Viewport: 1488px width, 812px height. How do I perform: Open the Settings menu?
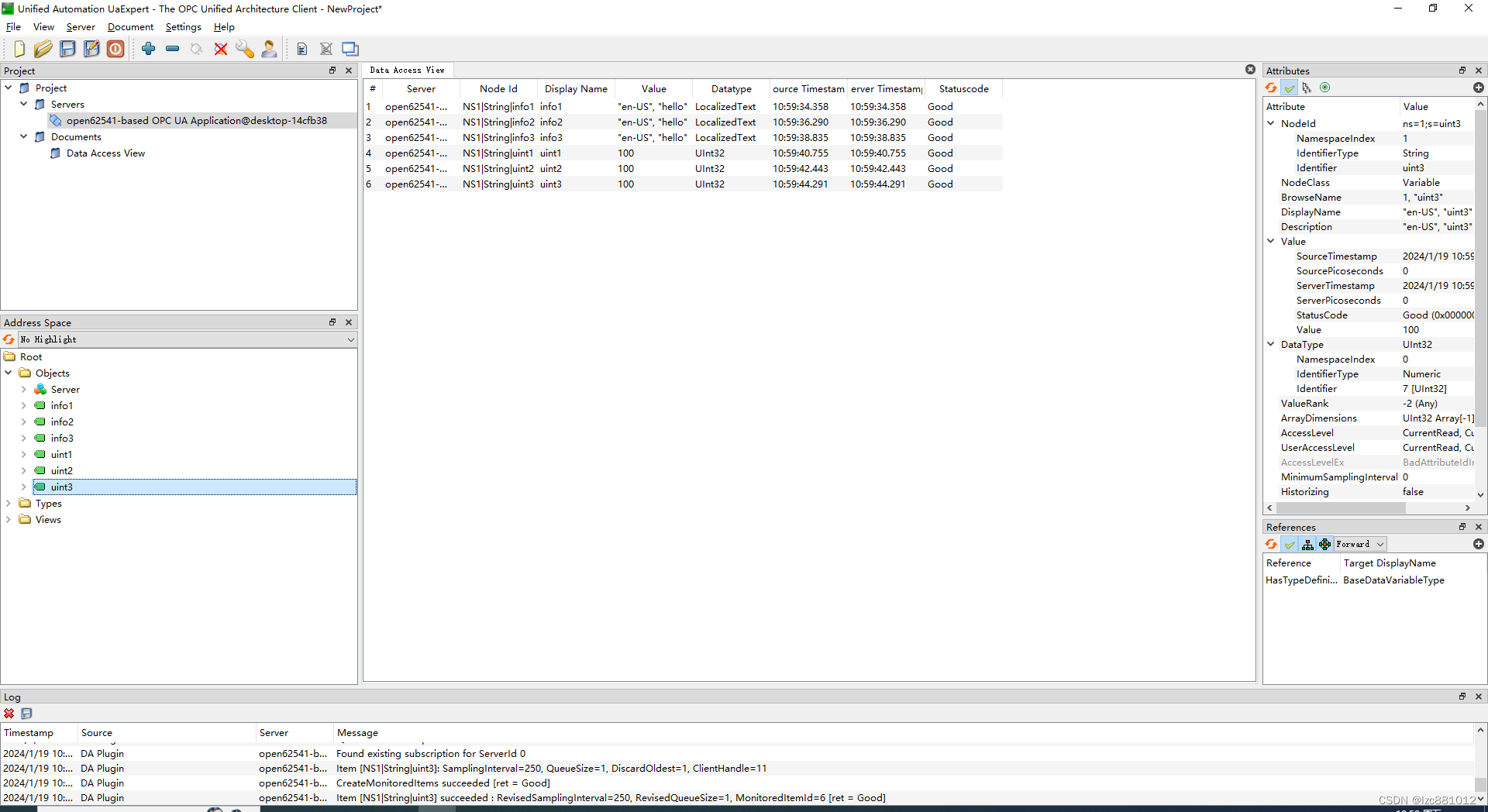point(183,27)
